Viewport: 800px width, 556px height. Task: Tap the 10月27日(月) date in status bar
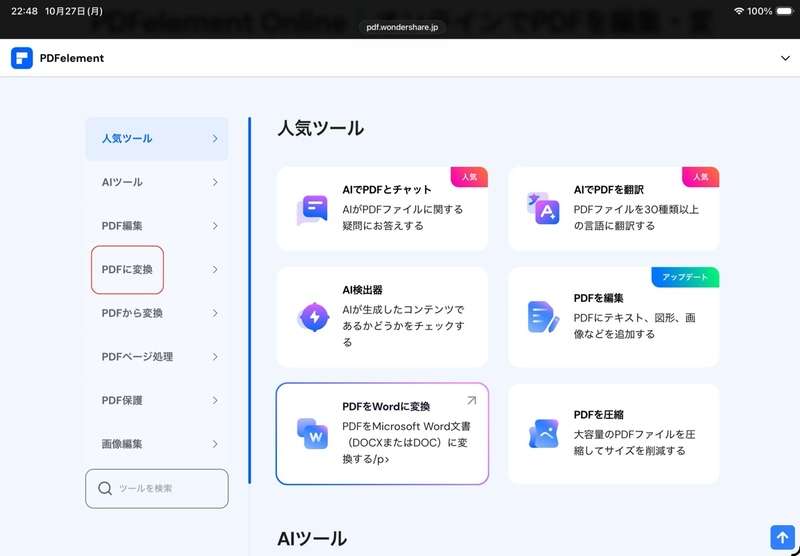(x=73, y=11)
